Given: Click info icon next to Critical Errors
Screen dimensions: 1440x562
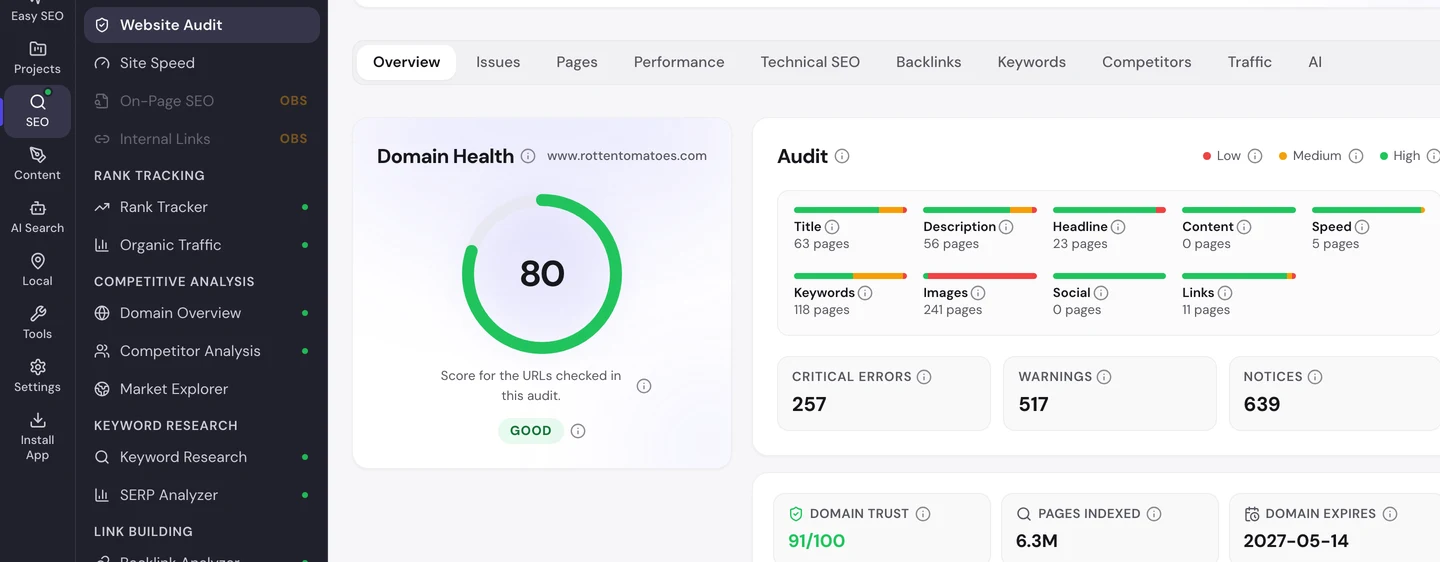Looking at the screenshot, I should click(x=924, y=377).
